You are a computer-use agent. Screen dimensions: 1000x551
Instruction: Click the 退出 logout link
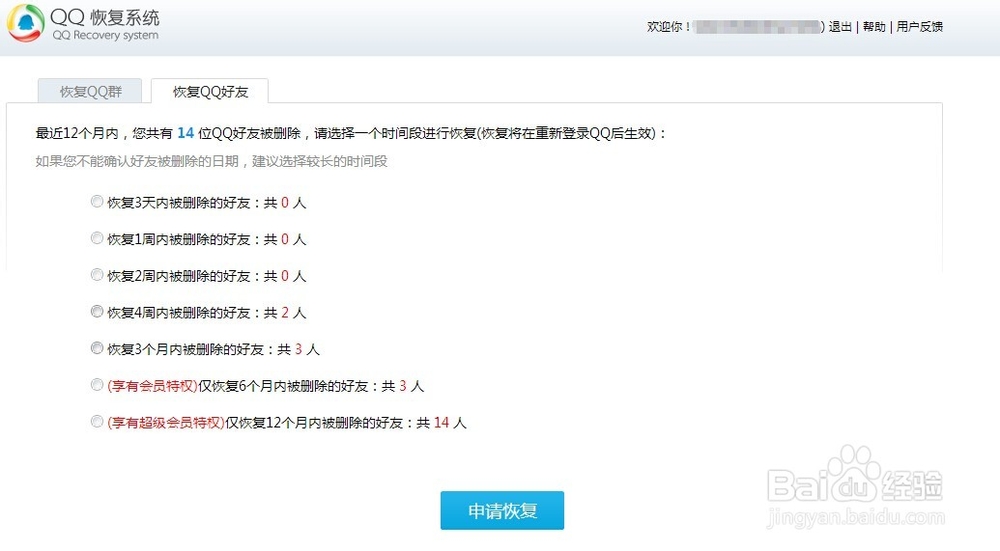(x=840, y=27)
